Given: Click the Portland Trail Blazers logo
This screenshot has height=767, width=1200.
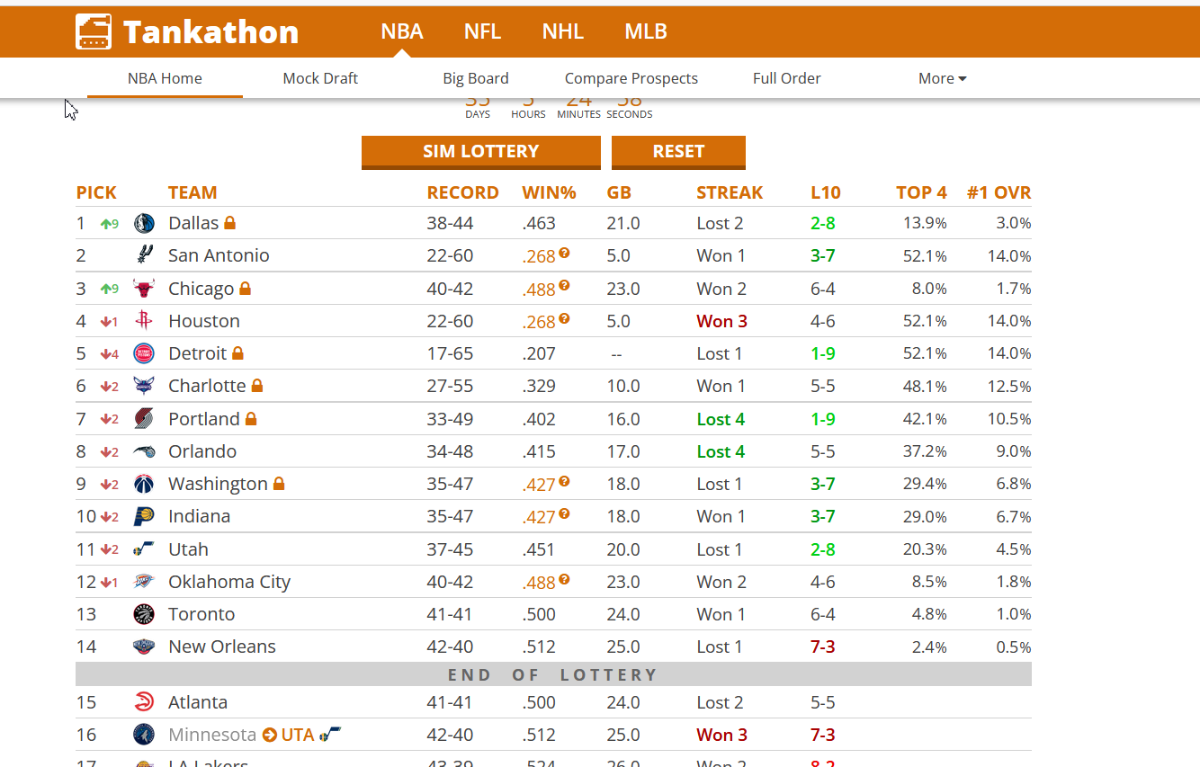Looking at the screenshot, I should pyautogui.click(x=144, y=419).
